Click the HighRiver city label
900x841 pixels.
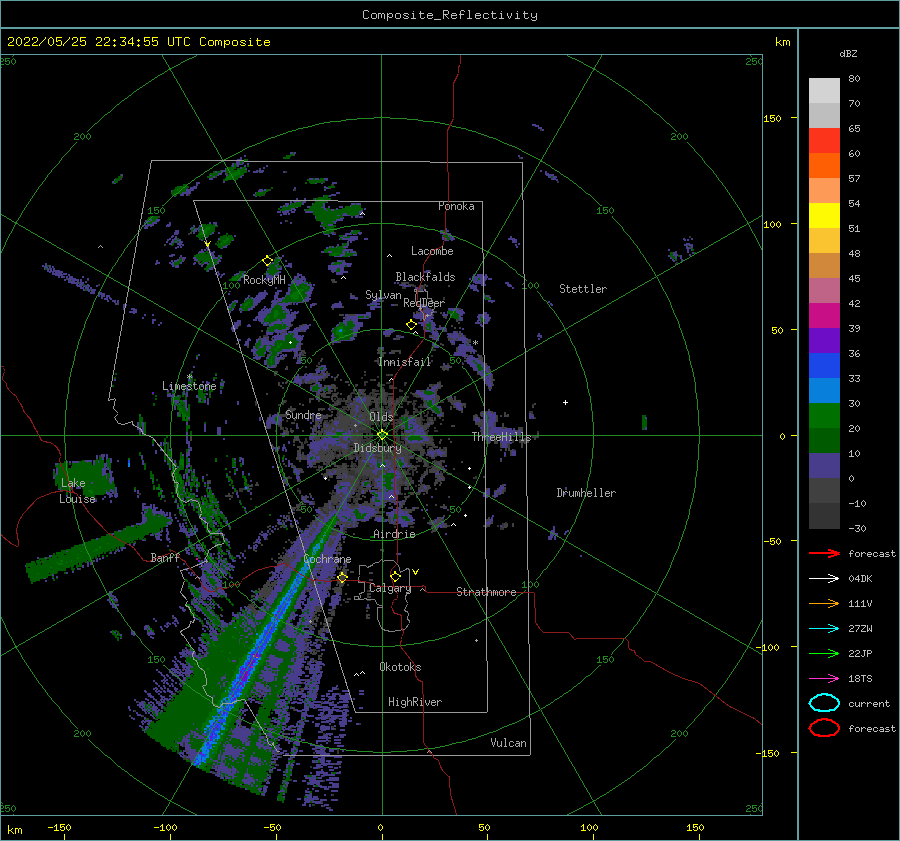pos(415,702)
